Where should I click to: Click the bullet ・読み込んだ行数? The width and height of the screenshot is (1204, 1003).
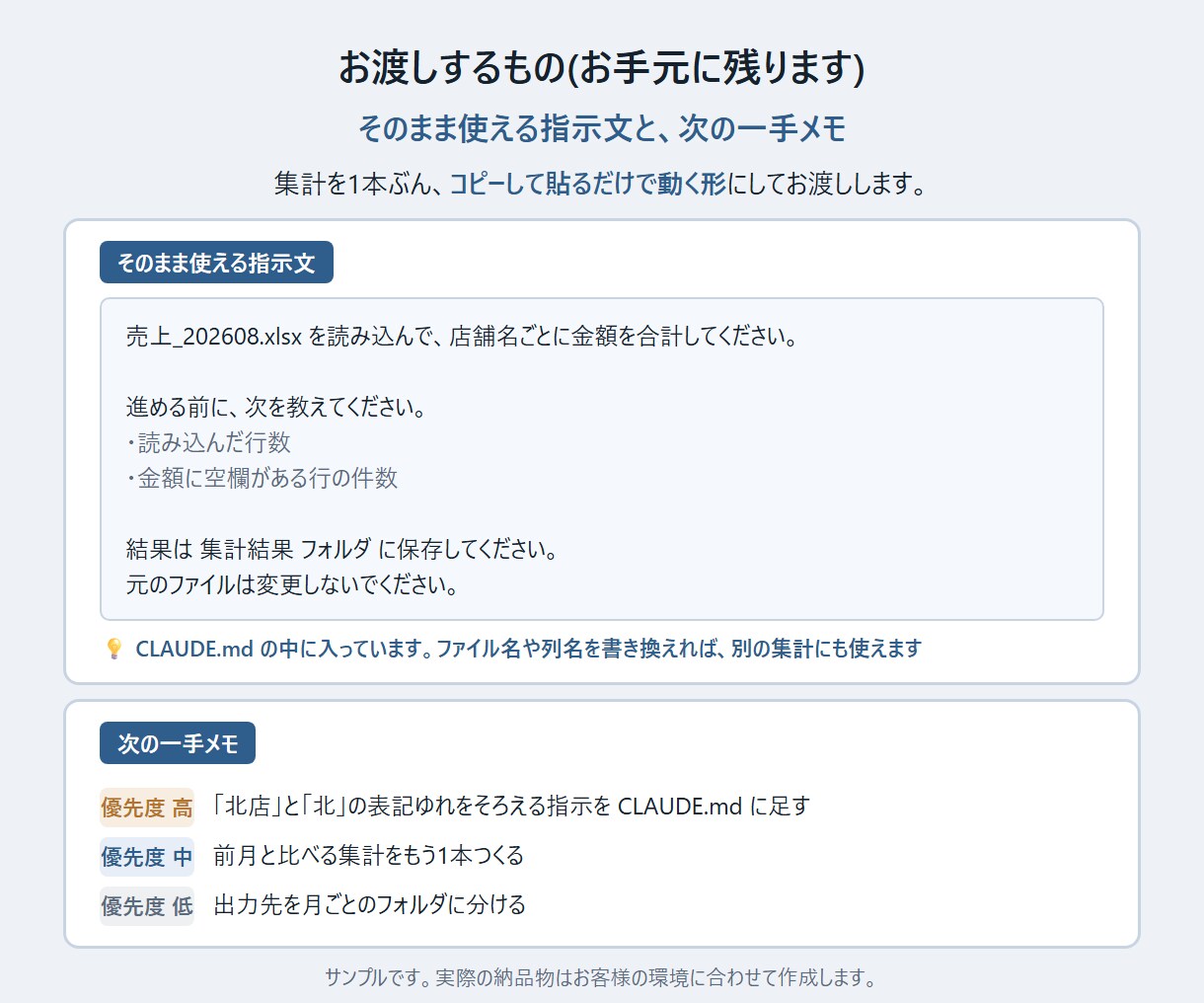point(208,442)
